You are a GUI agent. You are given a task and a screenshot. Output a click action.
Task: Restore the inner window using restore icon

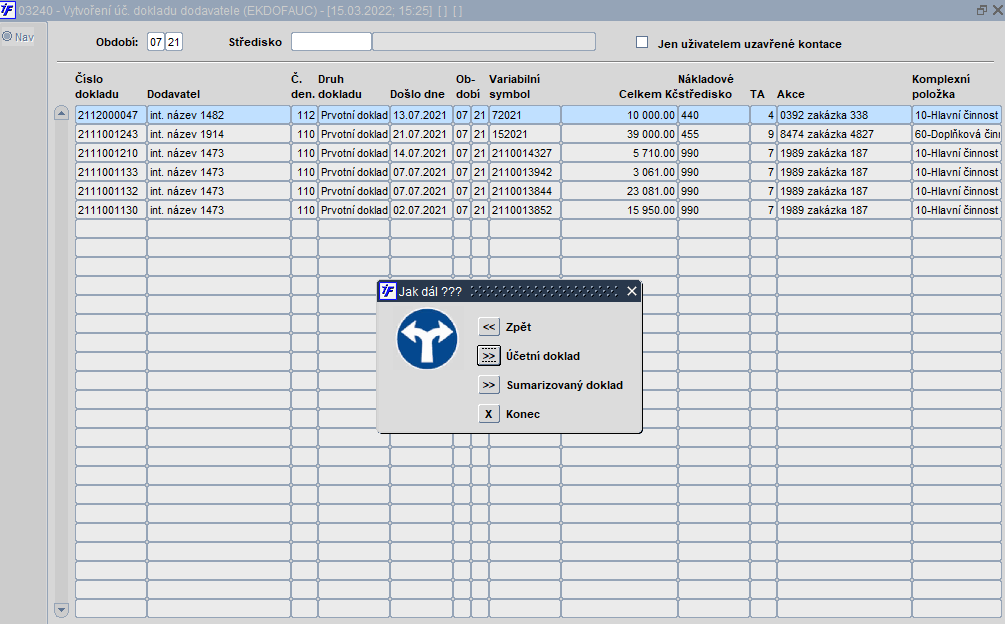982,10
